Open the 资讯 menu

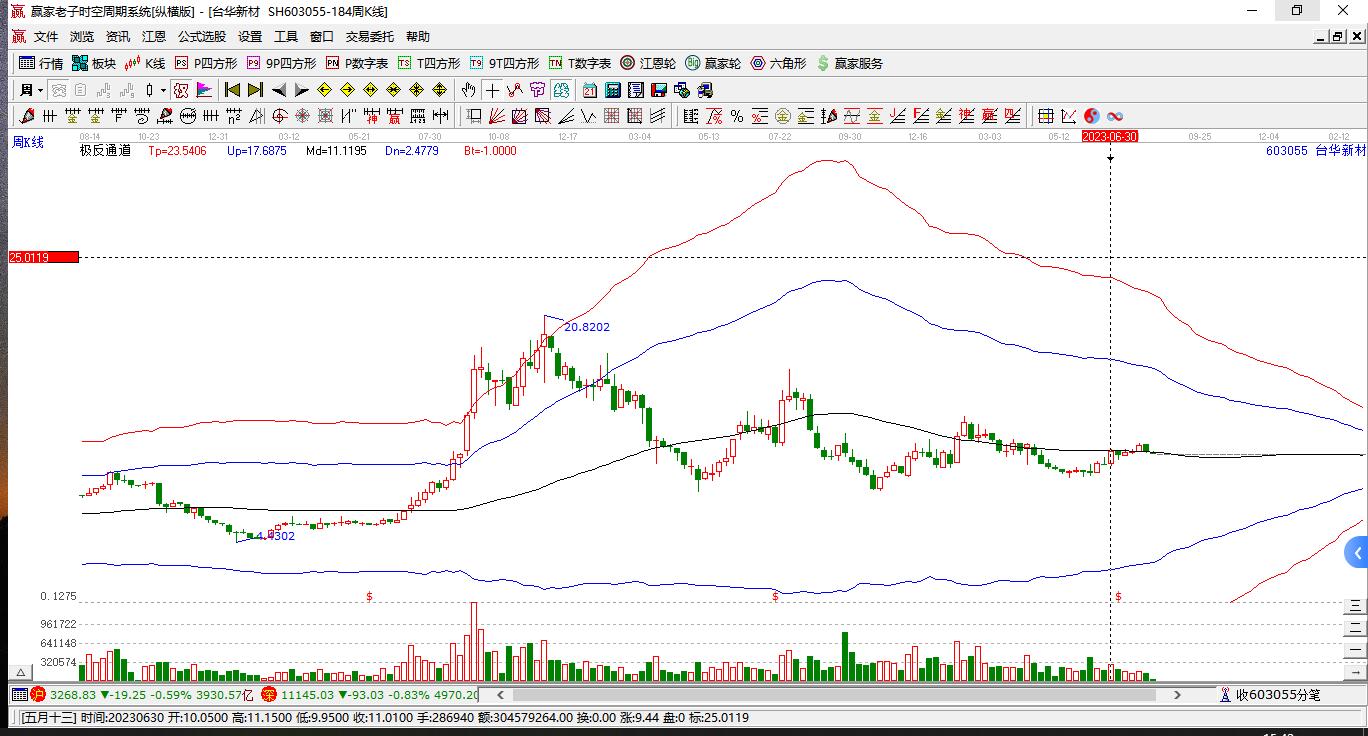(x=118, y=37)
